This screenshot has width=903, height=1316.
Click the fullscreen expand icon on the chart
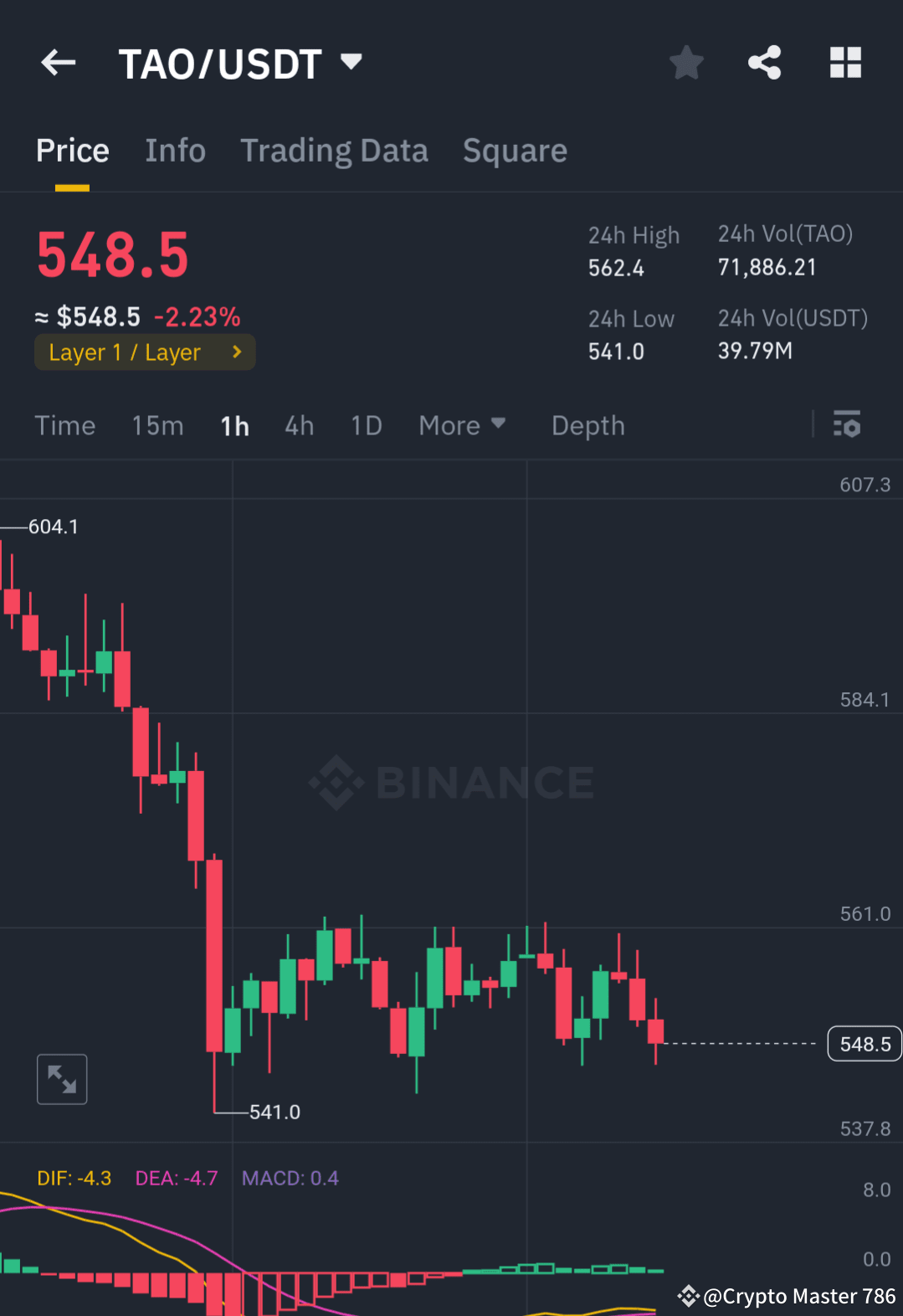click(x=62, y=1079)
